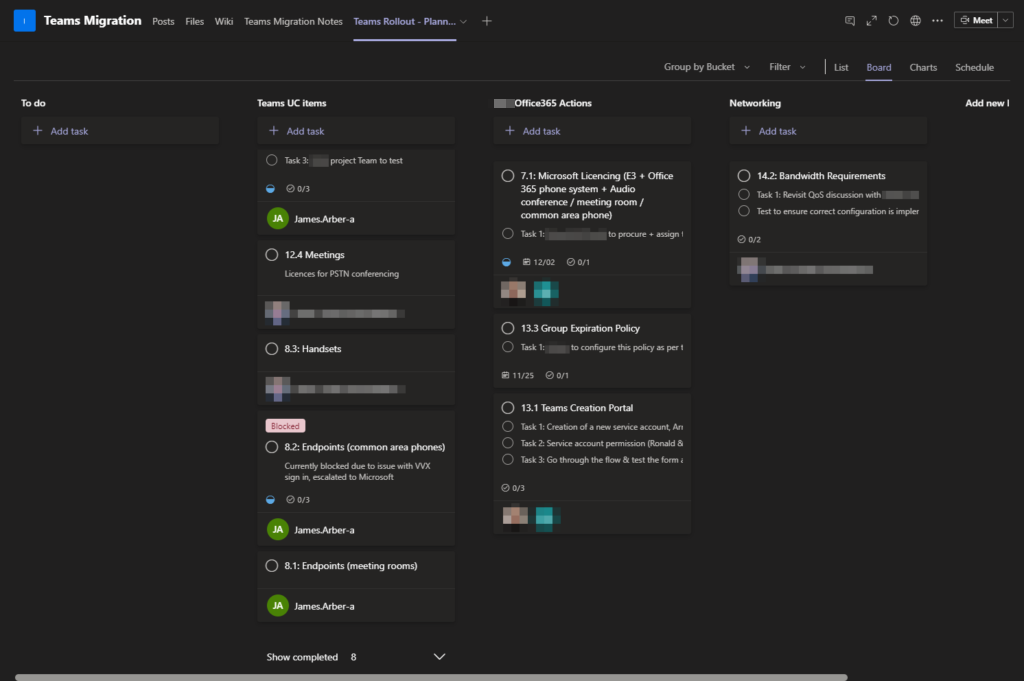
Task: Open the Wiki tab
Action: point(223,22)
